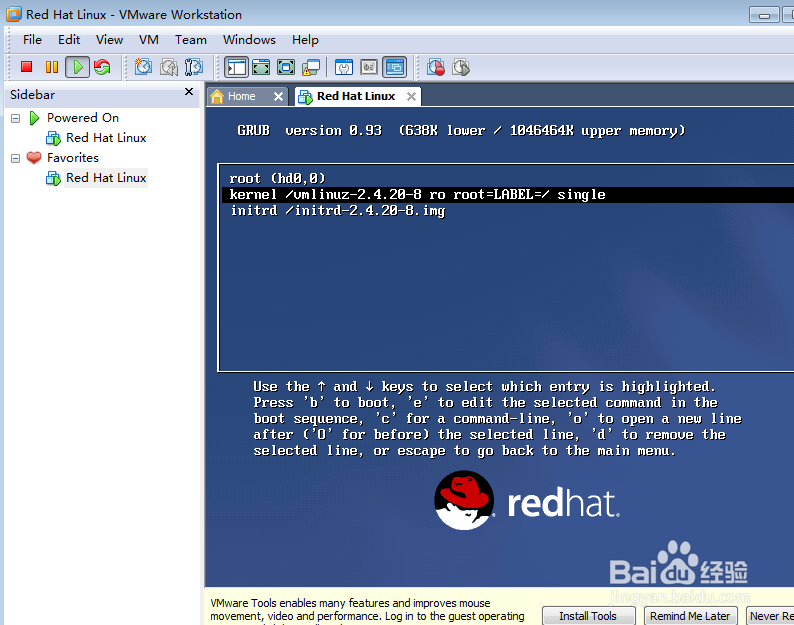Reset the virtual machine from toolbar
This screenshot has height=625, width=794.
[x=102, y=67]
